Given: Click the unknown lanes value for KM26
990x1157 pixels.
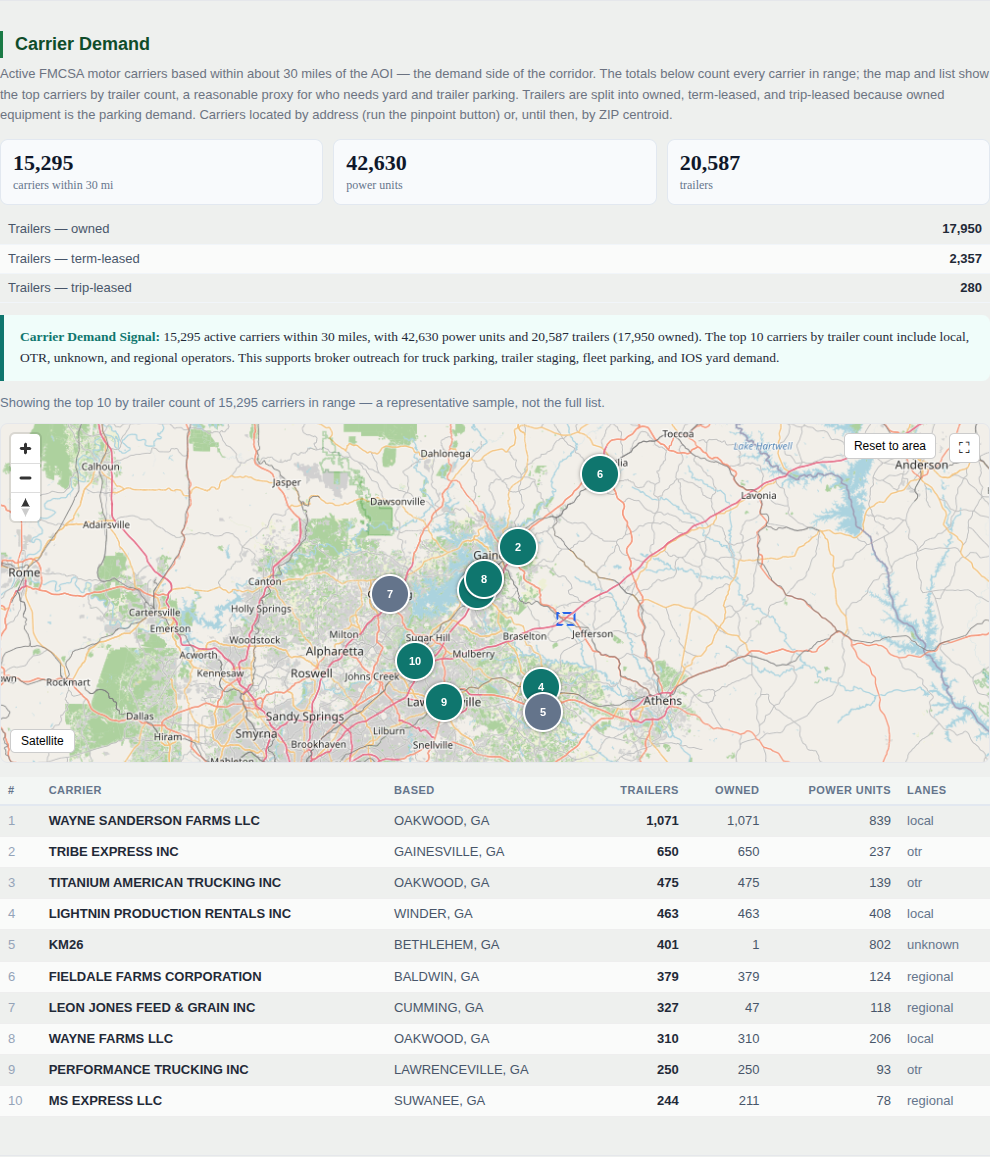Looking at the screenshot, I should coord(932,944).
